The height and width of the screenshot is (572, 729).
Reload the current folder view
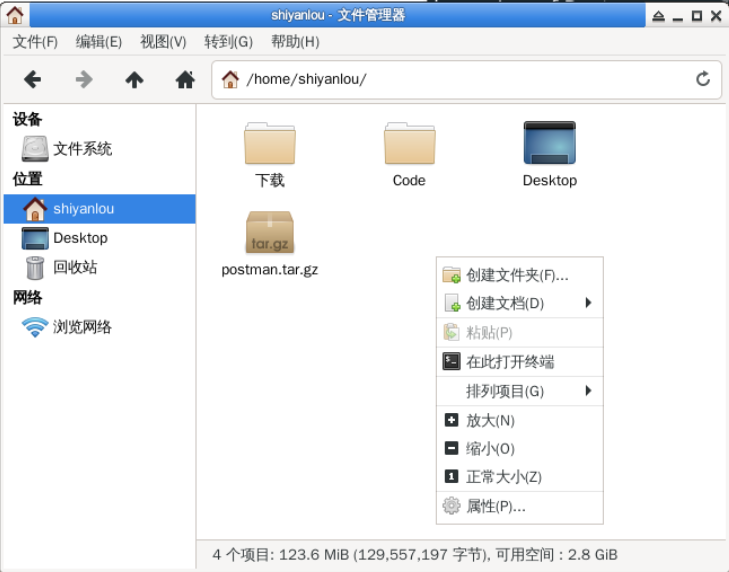click(x=703, y=79)
